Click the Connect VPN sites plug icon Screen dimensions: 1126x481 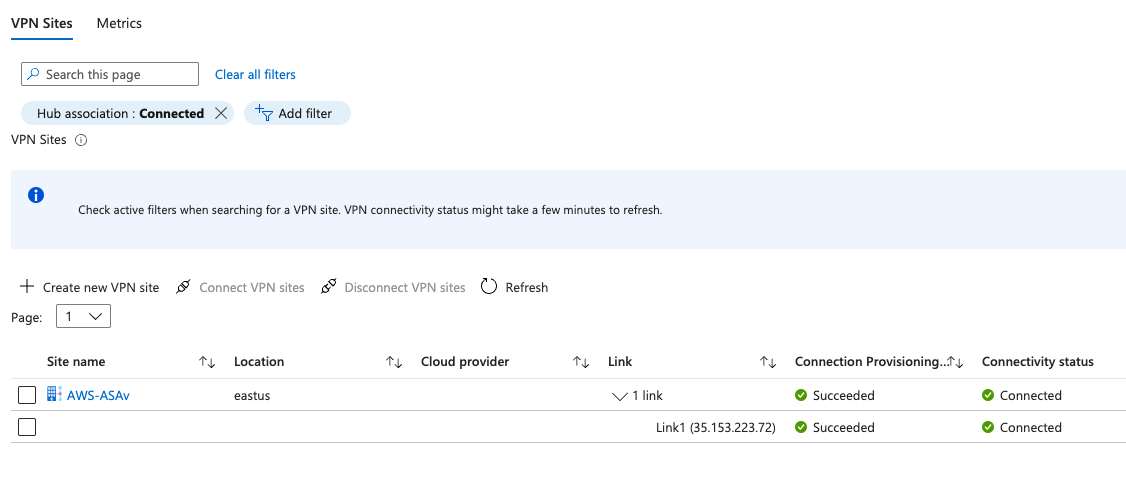183,287
